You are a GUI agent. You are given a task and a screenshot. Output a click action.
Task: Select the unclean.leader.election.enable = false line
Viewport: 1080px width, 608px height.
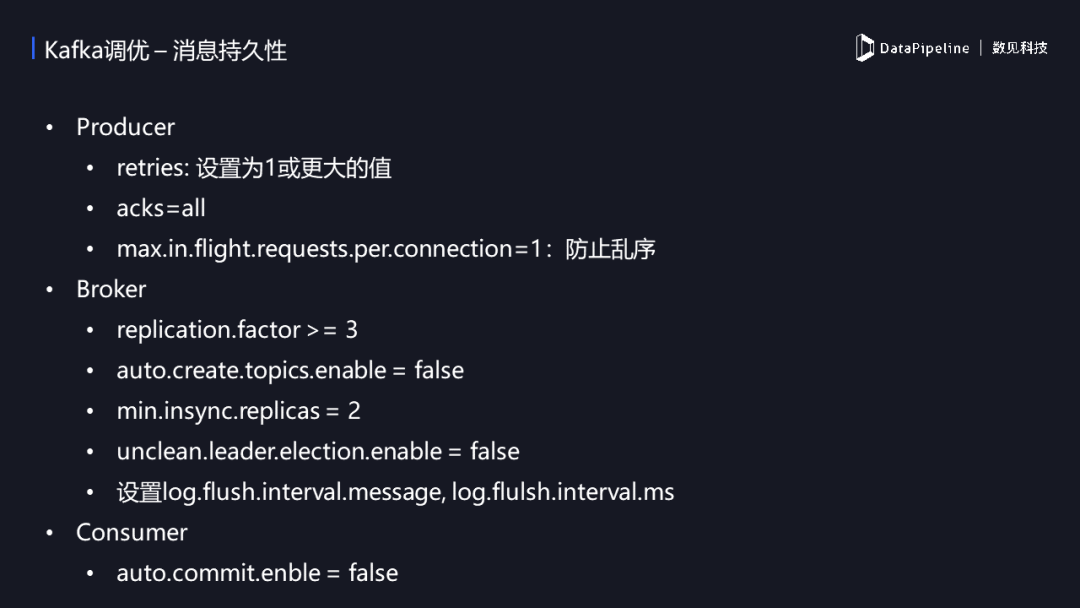pos(318,451)
